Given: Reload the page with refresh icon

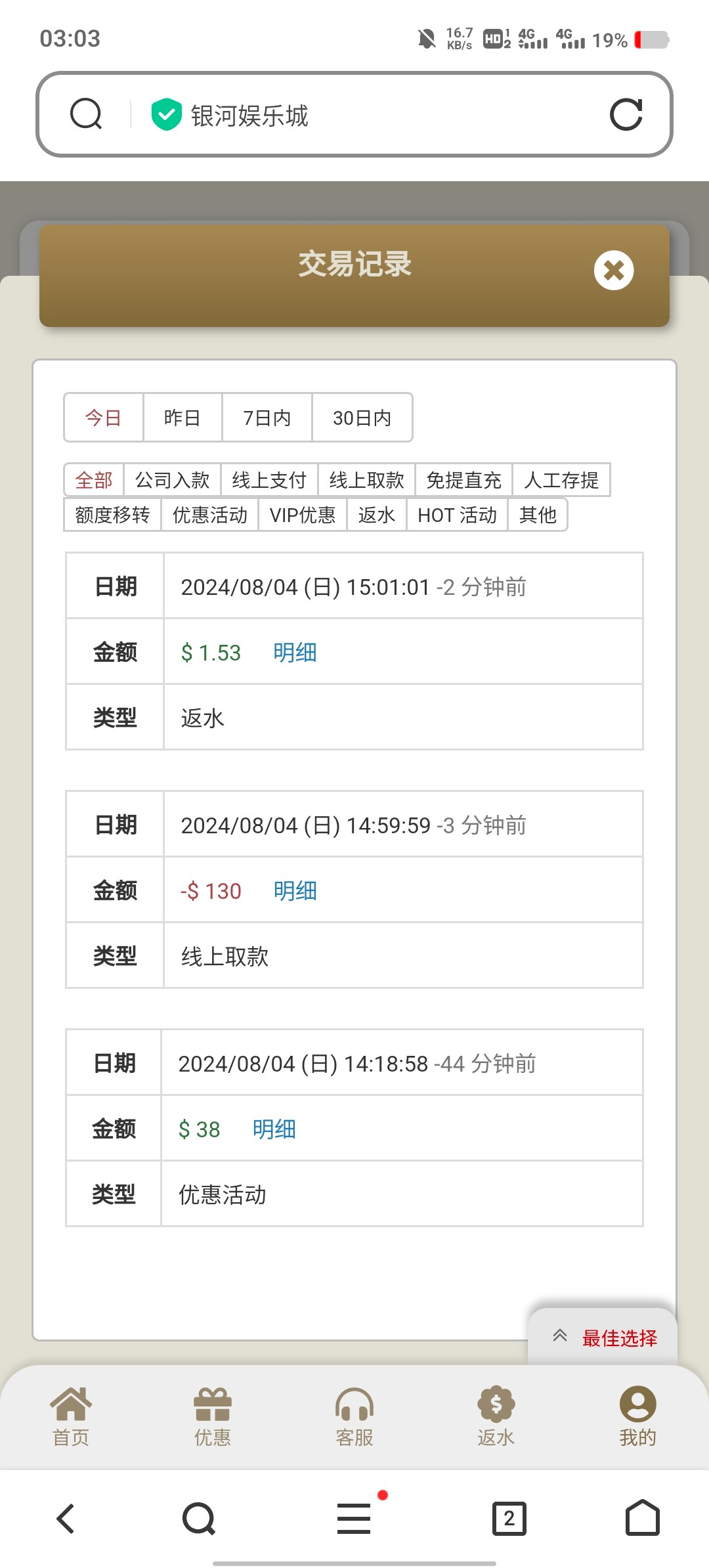Looking at the screenshot, I should click(626, 115).
